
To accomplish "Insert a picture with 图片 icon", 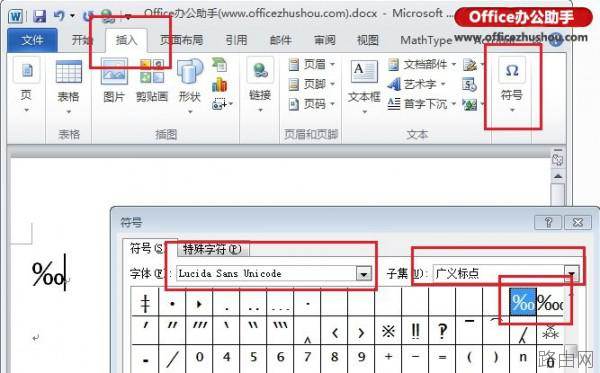I will click(114, 81).
